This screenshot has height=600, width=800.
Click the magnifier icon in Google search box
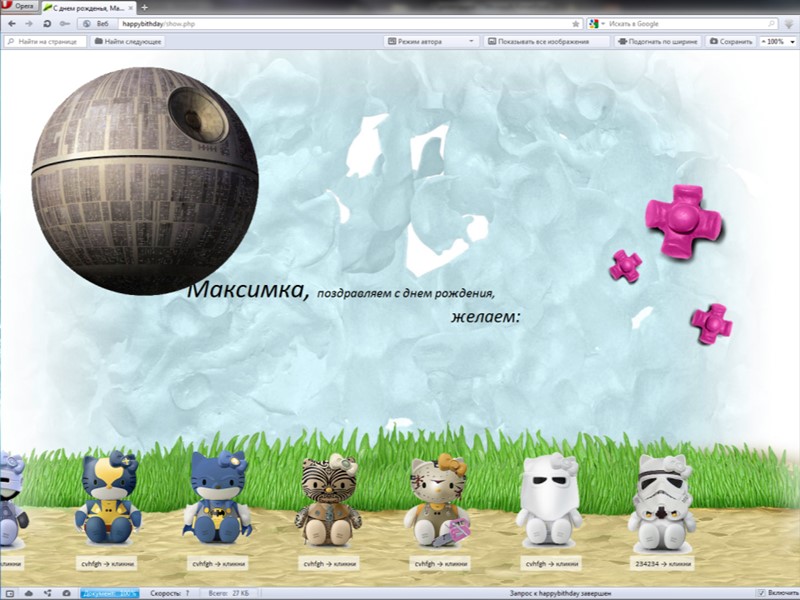point(771,23)
